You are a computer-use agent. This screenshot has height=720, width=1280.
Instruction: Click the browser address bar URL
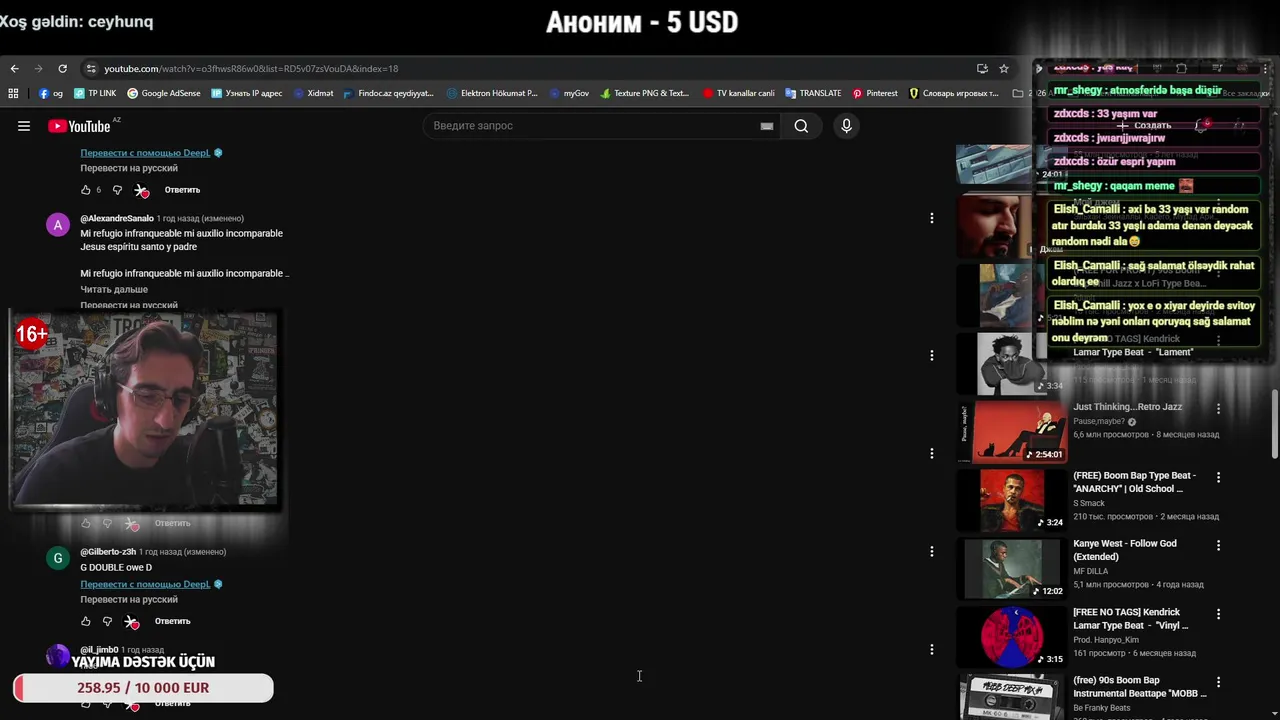(251, 69)
